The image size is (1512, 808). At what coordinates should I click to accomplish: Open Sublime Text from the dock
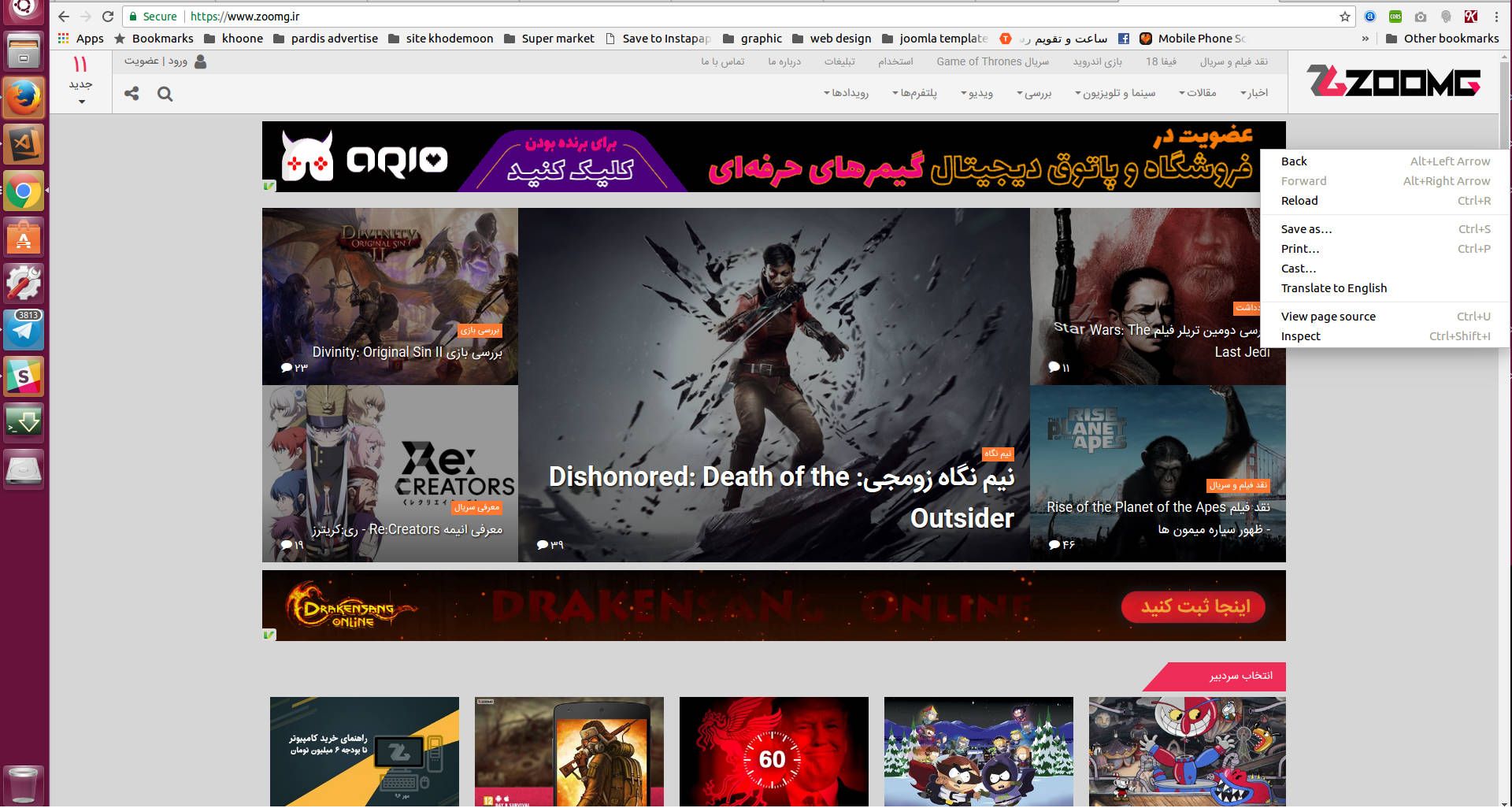tap(24, 145)
